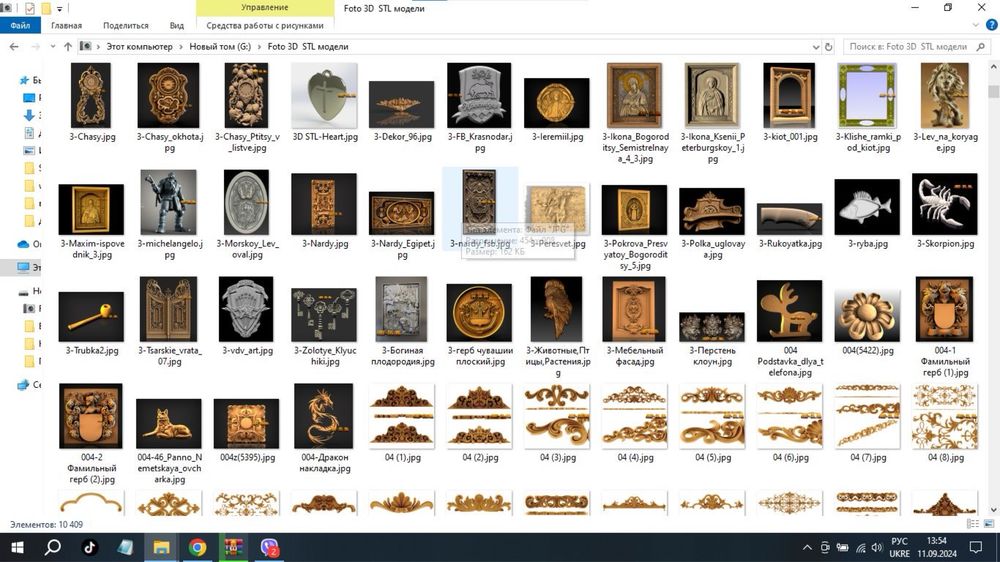This screenshot has width=1000, height=562.
Task: Select file 3-Chasy_okhota.jpg
Action: (169, 96)
